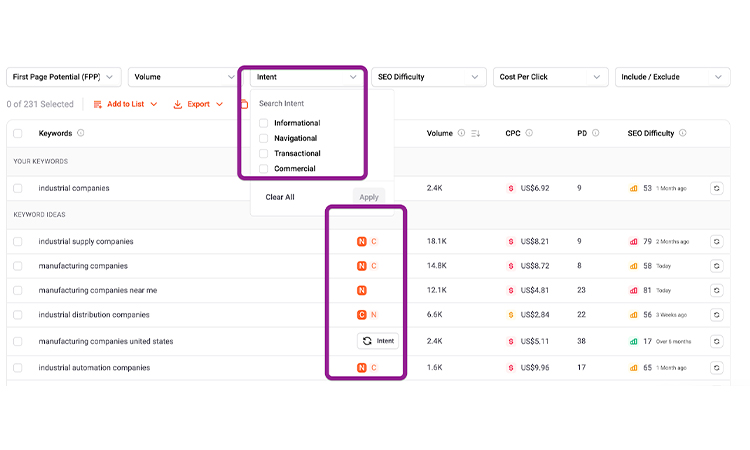Viewport: 750px width, 450px height.
Task: Click the Volume column info icon
Action: click(x=461, y=133)
